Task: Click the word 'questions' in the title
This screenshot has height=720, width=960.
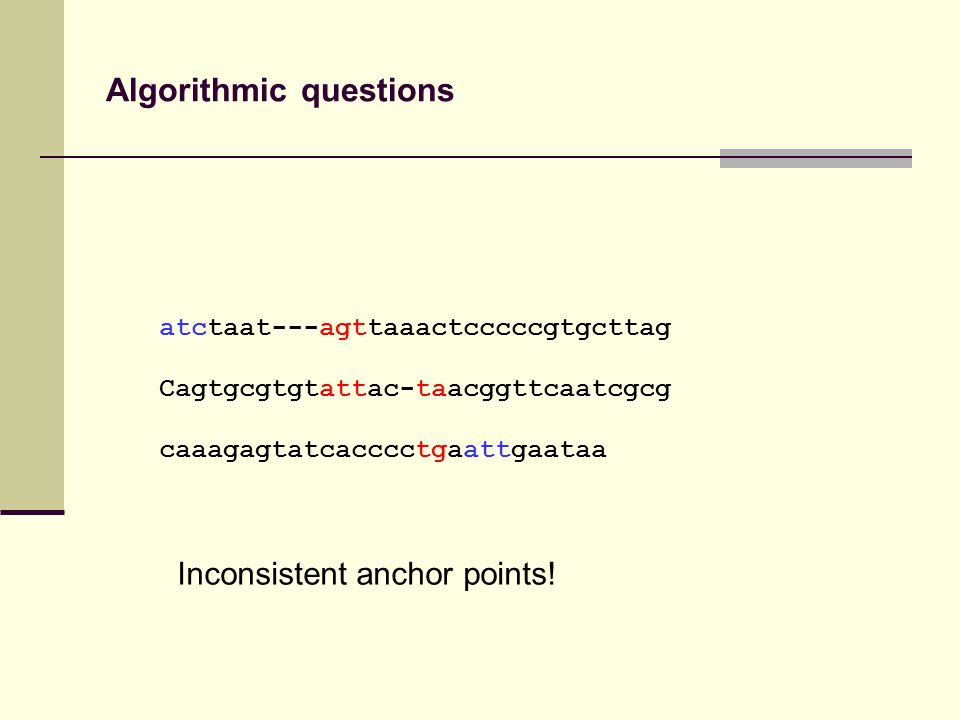Action: point(378,92)
